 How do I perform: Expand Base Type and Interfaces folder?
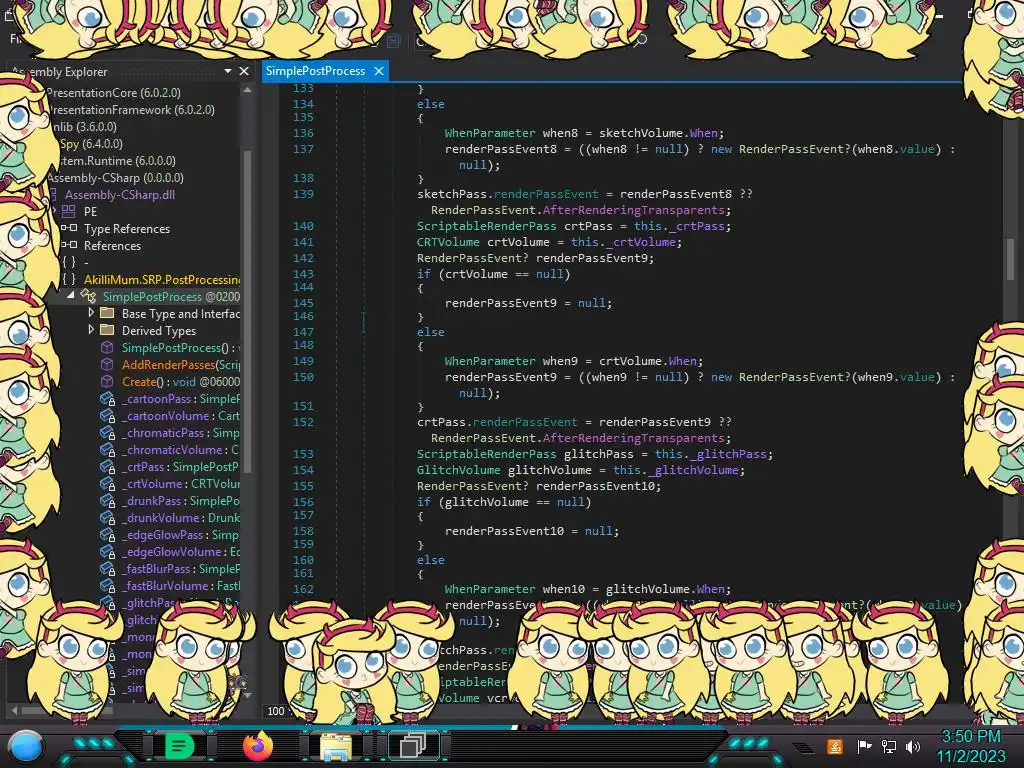tap(91, 313)
